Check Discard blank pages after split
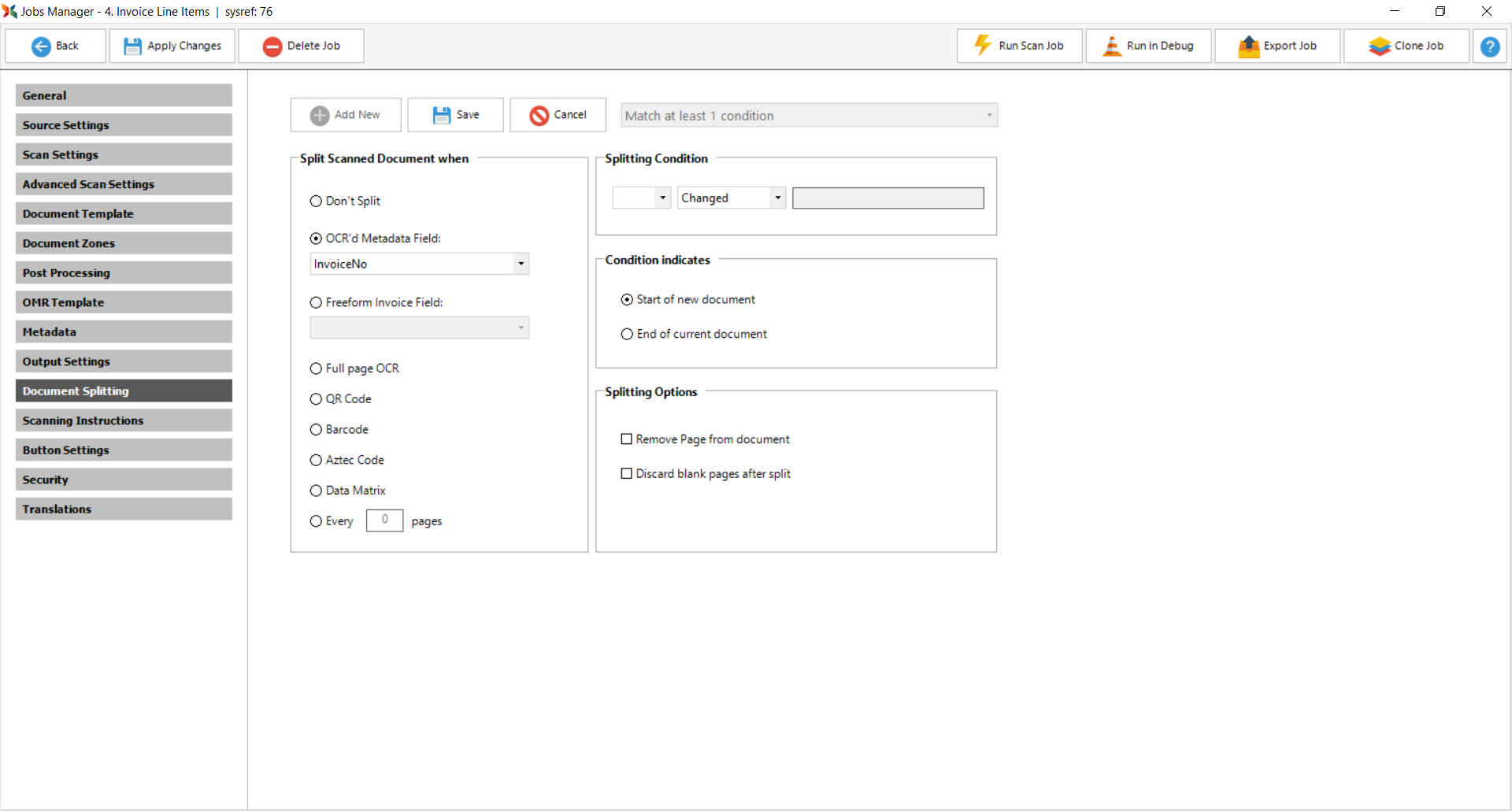Viewport: 1512px width, 811px height. 627,474
